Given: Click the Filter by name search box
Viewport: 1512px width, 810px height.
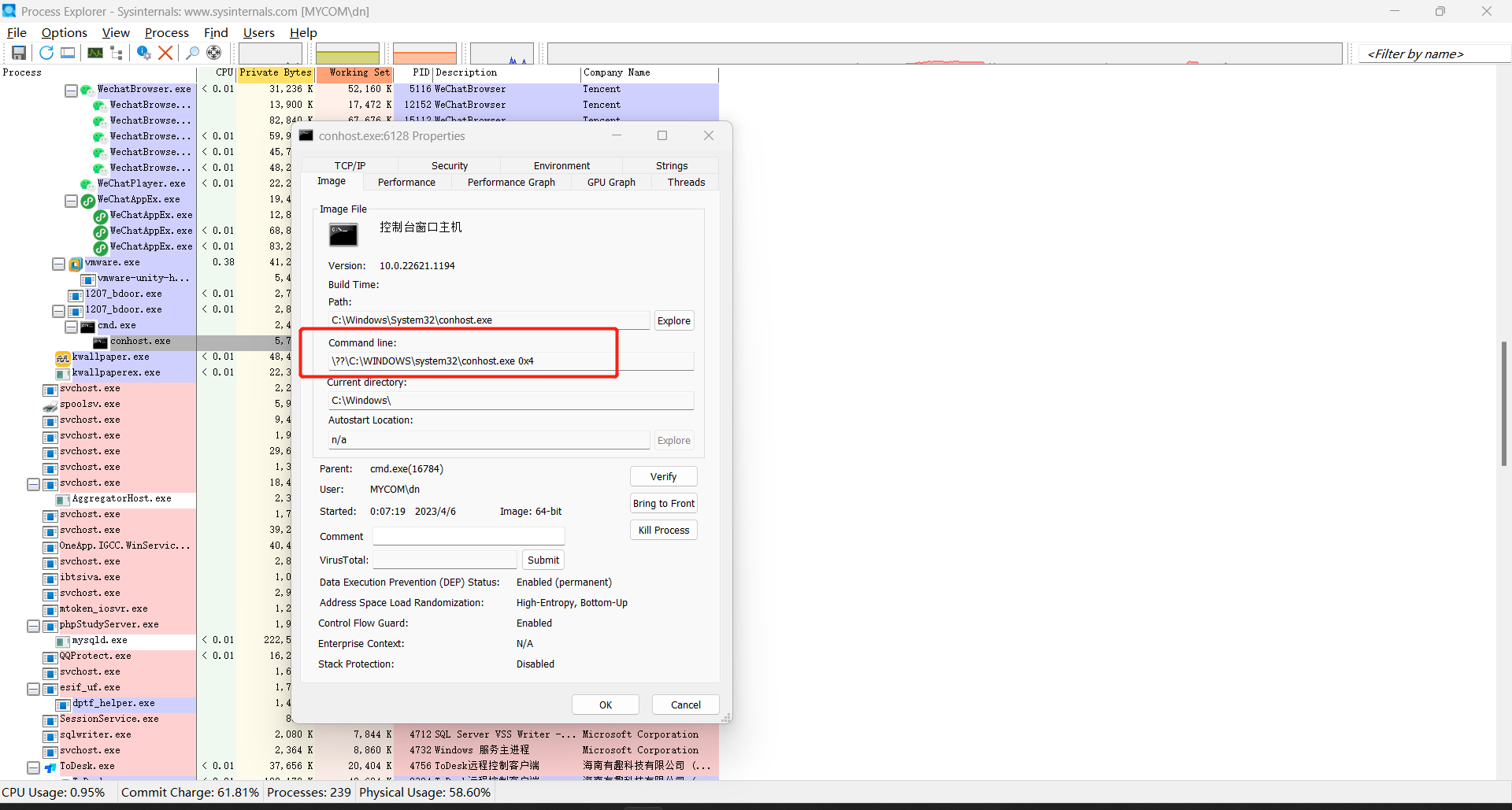Looking at the screenshot, I should click(x=1435, y=54).
